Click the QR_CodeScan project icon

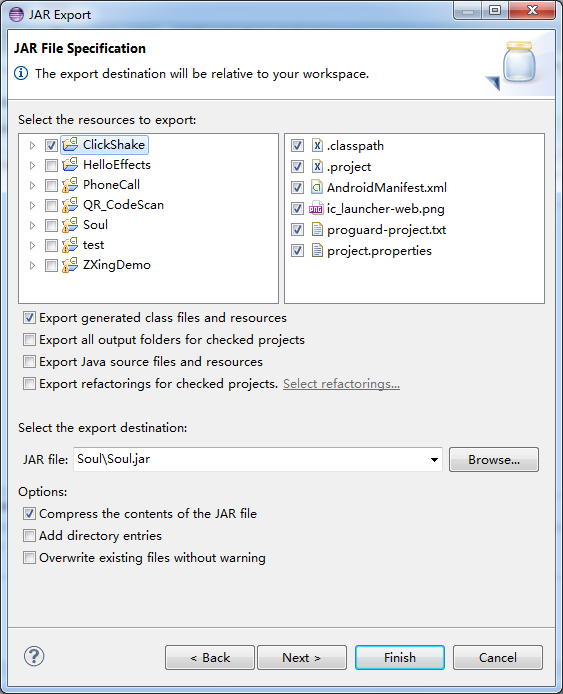[x=70, y=204]
